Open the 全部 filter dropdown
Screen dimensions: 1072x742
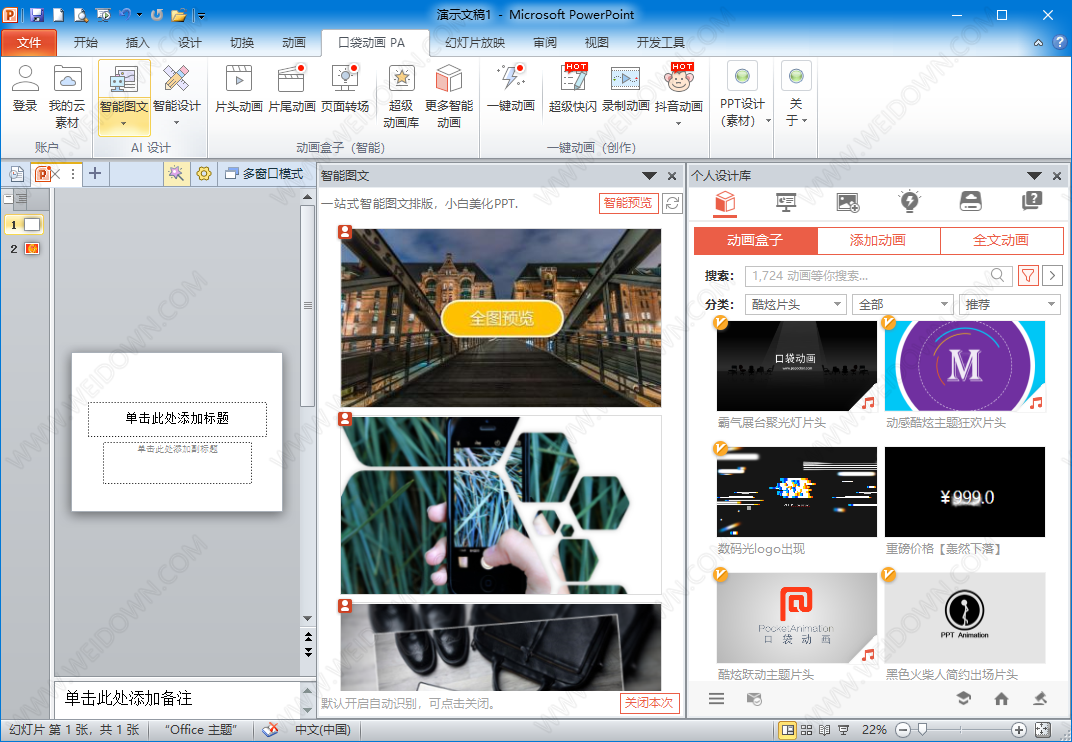tap(902, 304)
